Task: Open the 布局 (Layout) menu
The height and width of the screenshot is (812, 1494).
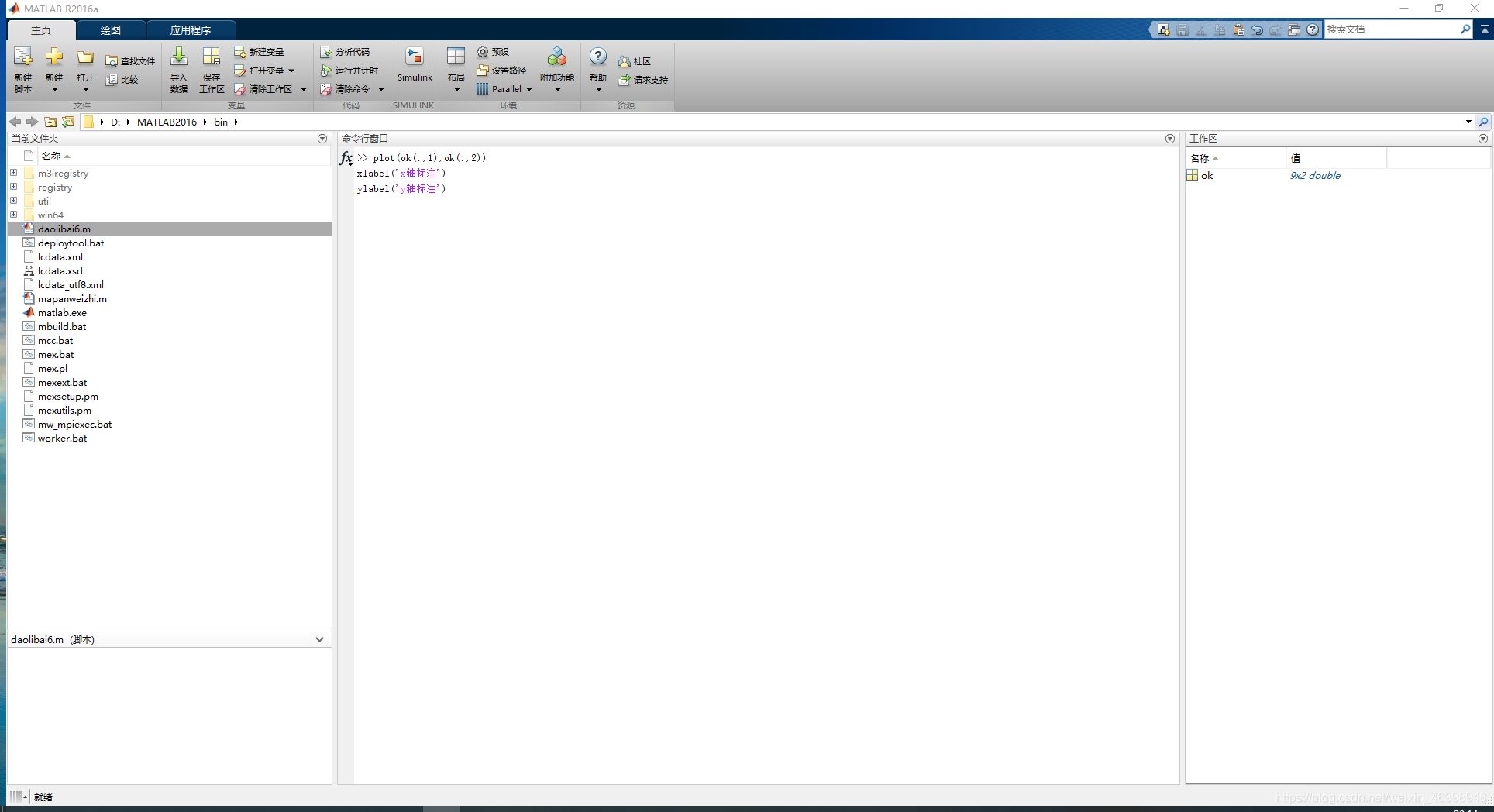Action: 456,68
